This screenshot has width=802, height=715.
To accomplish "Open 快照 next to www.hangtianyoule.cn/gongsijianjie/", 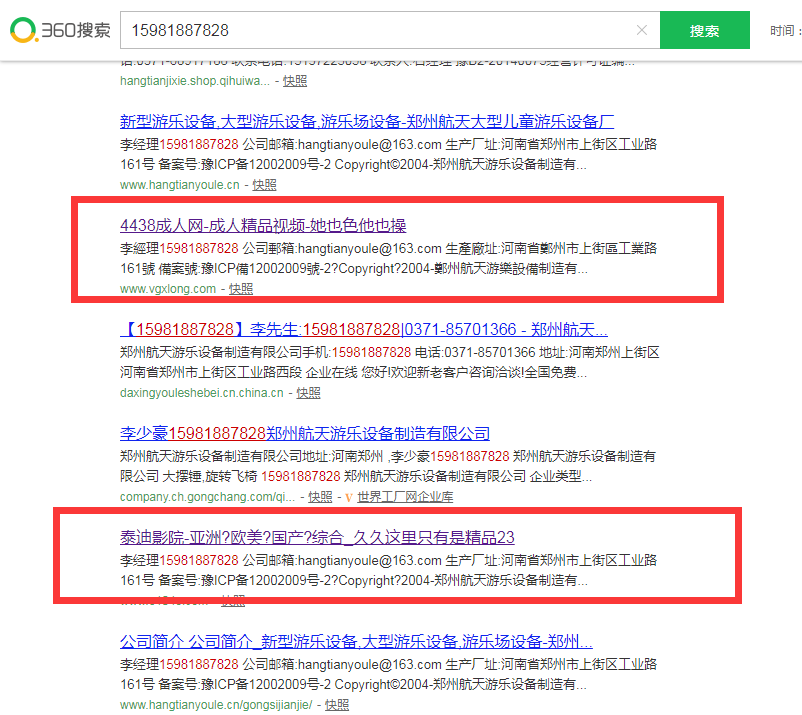I will pyautogui.click(x=337, y=705).
